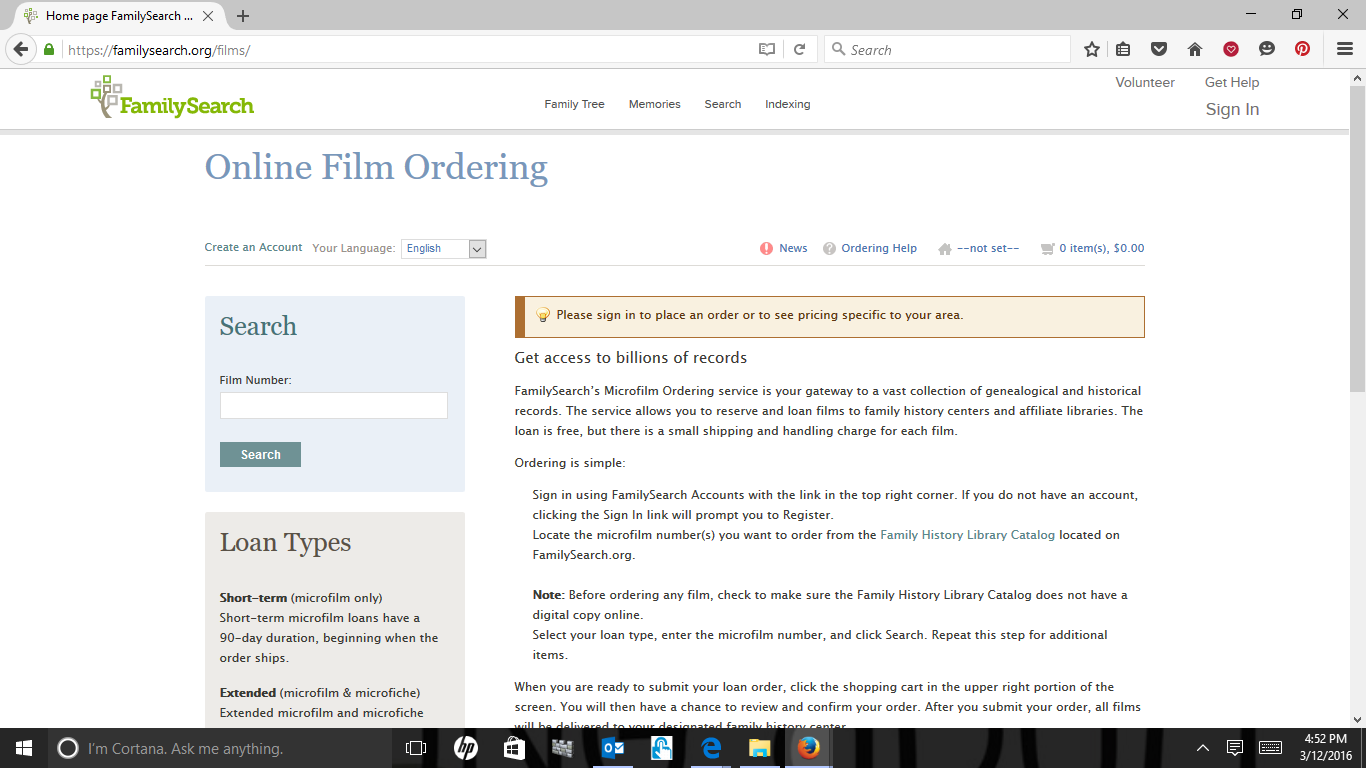This screenshot has height=768, width=1366.
Task: Open the touch keyboard tray icon
Action: 1271,748
